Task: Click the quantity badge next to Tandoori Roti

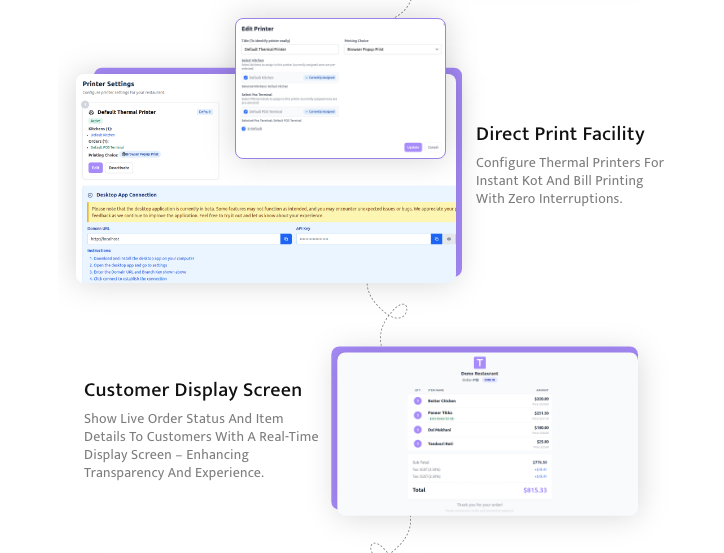Action: tap(418, 442)
